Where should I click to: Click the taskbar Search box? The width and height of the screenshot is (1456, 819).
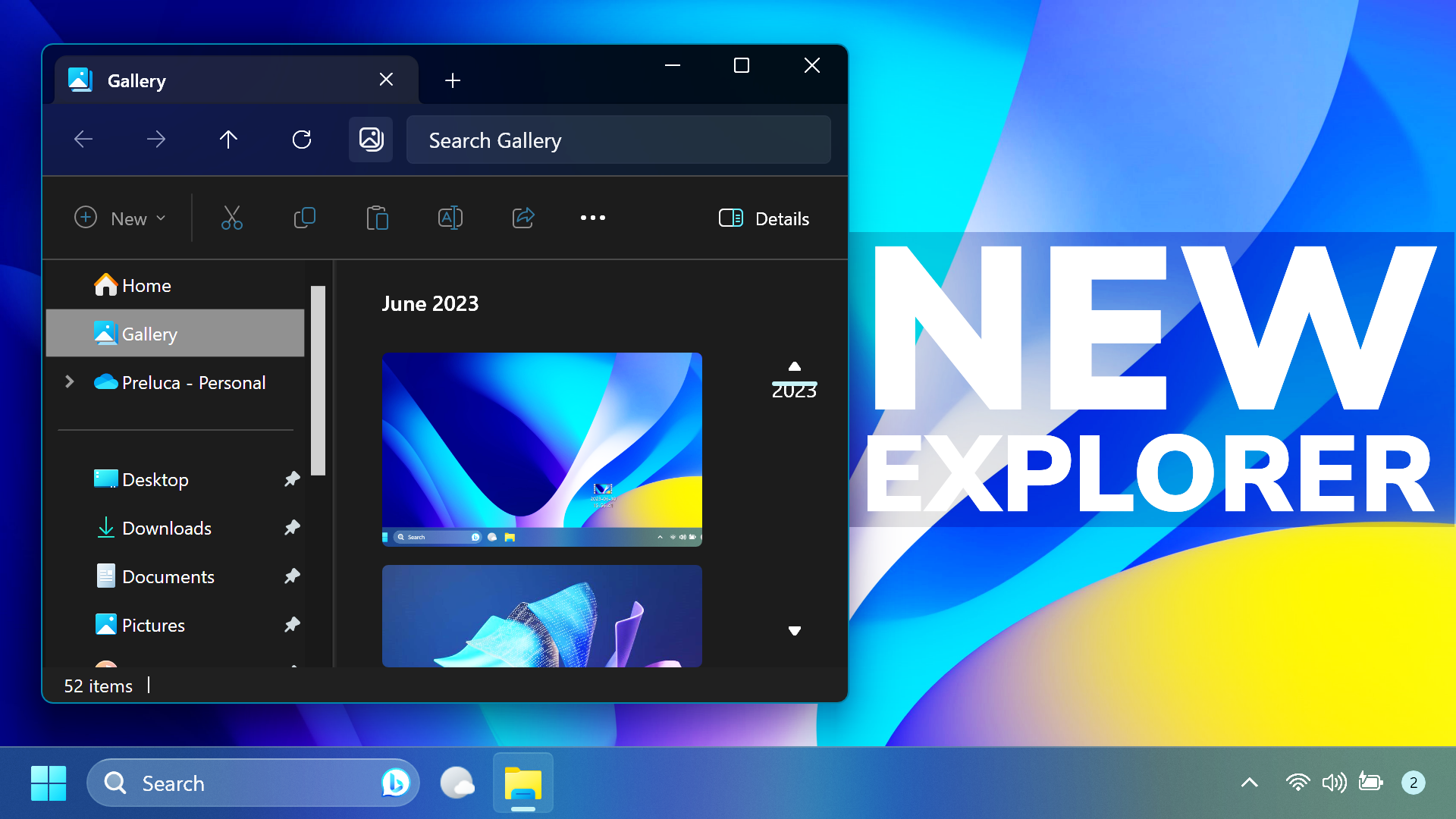coord(253,783)
